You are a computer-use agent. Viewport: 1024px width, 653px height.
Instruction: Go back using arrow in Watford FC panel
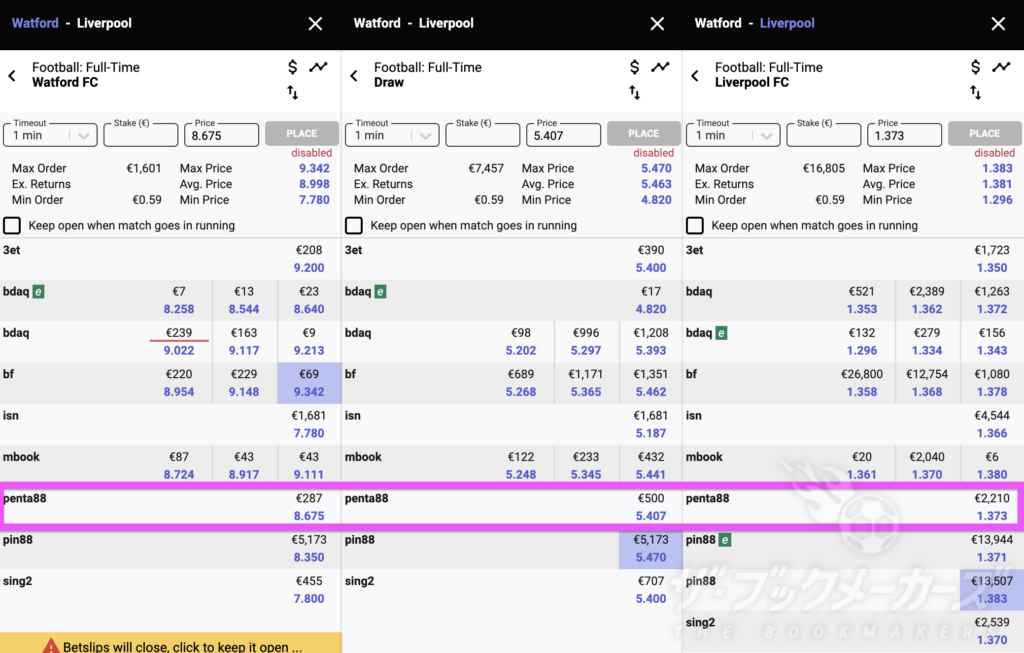coord(12,76)
